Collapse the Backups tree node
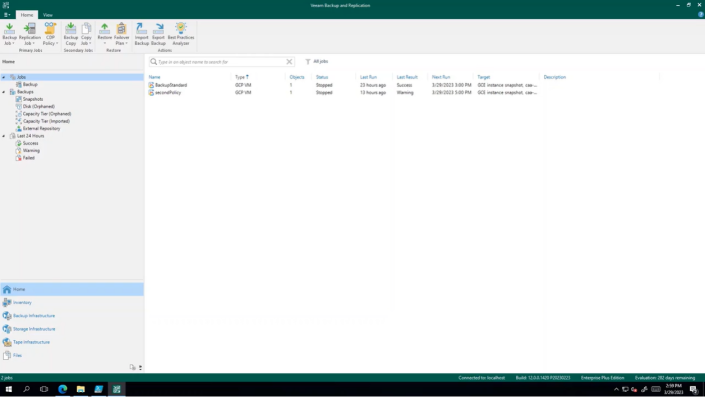The height and width of the screenshot is (397, 705). tap(4, 92)
